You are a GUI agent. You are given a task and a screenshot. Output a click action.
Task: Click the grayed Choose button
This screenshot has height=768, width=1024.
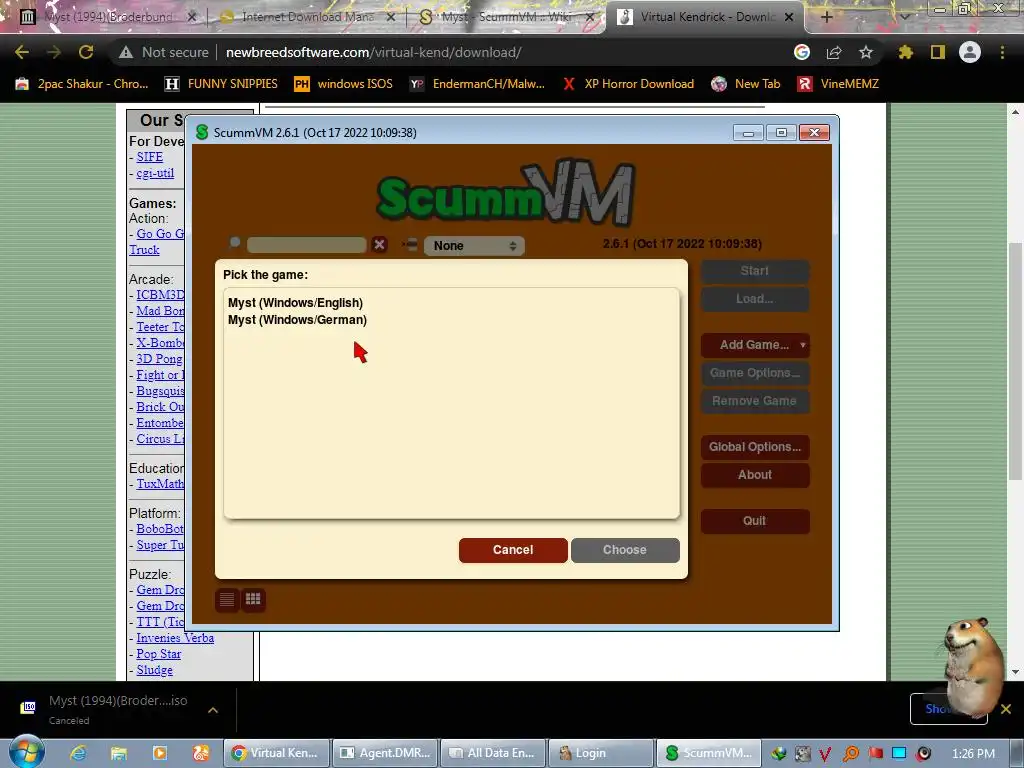tap(625, 550)
